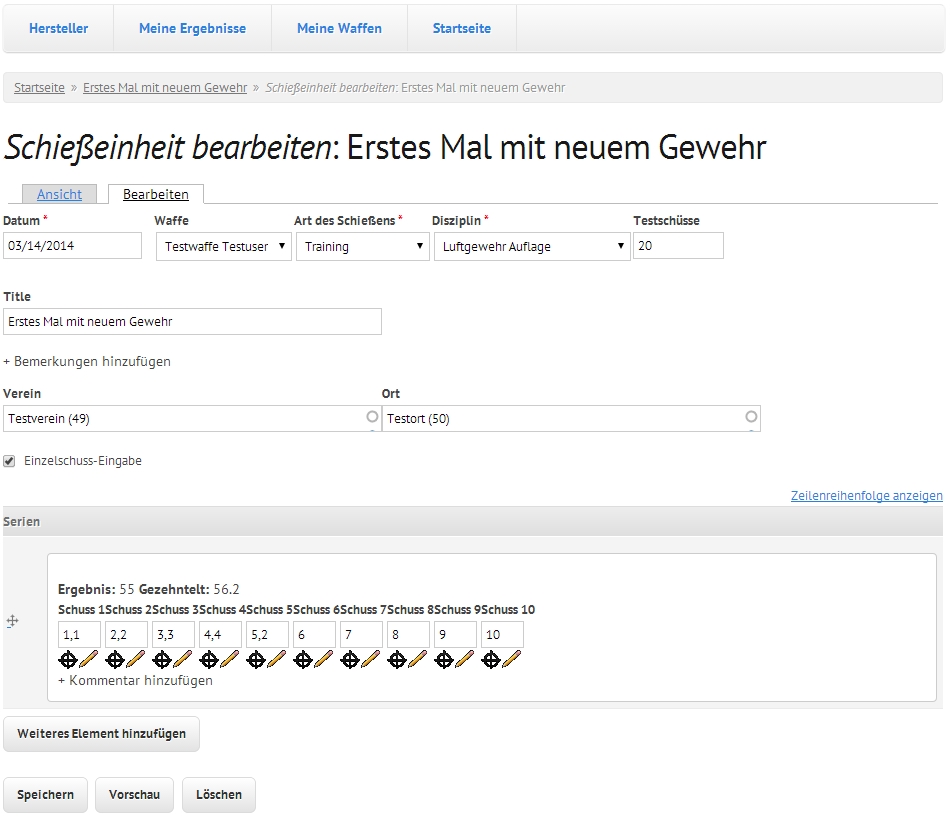This screenshot has width=951, height=821.
Task: Open the Waffe dropdown
Action: pos(223,247)
